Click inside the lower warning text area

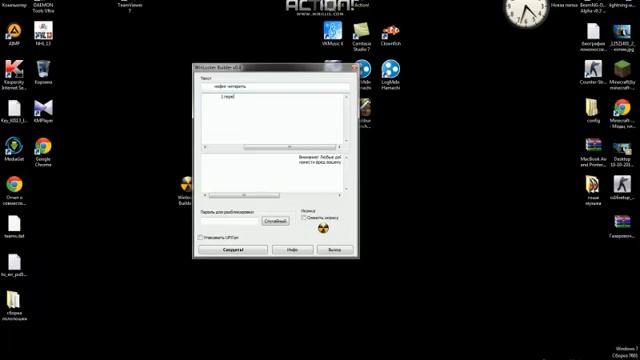pos(272,173)
